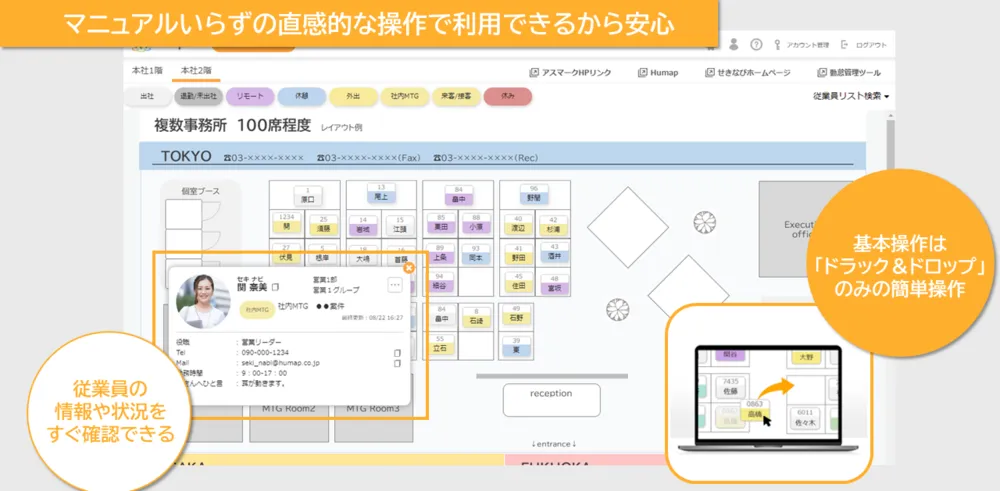Open the アスマークHPリンク external link
The height and width of the screenshot is (491, 1000).
tap(570, 73)
